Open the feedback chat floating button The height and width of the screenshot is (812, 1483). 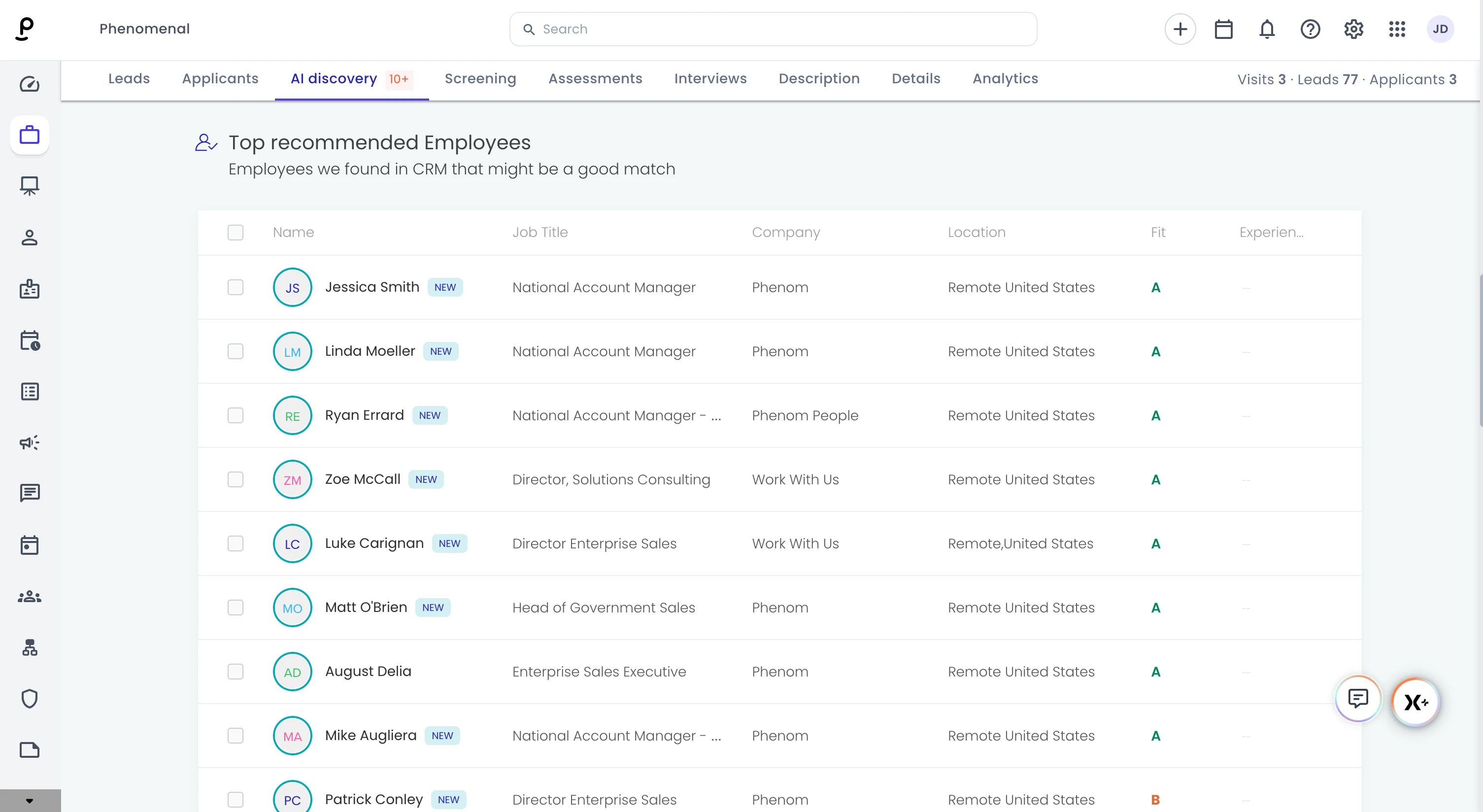pos(1358,699)
